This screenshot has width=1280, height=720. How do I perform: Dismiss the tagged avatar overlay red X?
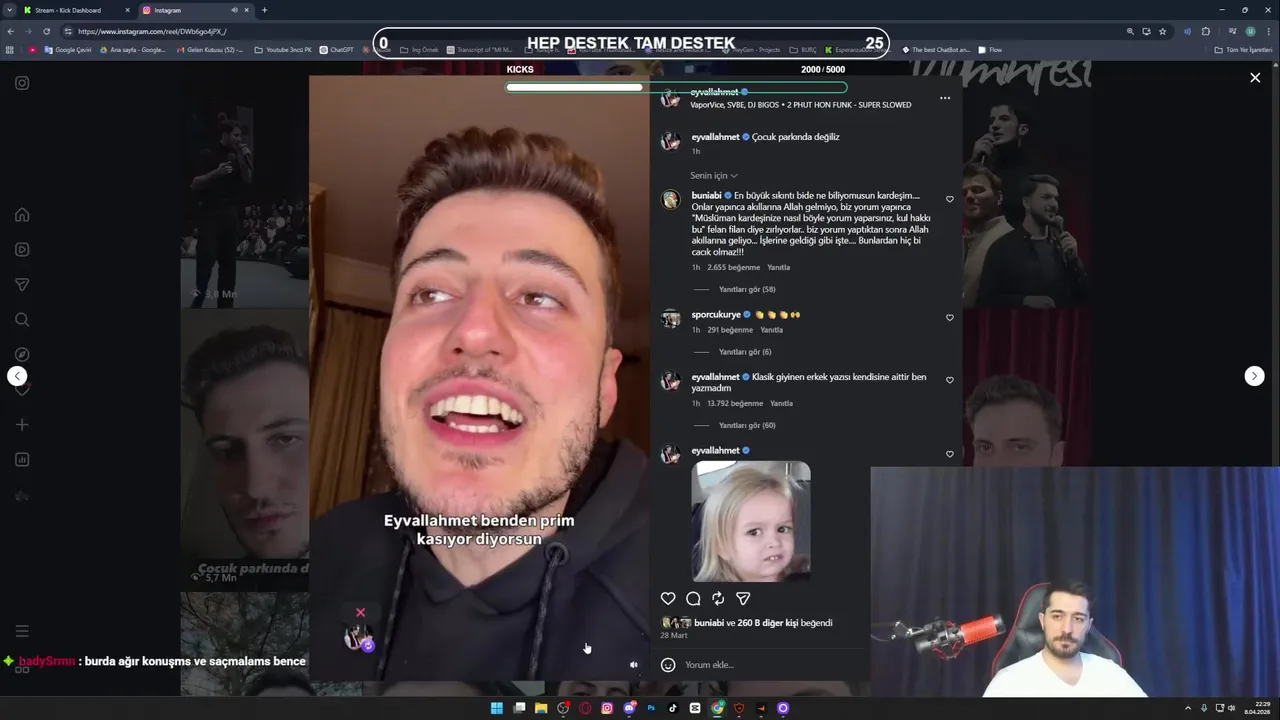pyautogui.click(x=361, y=613)
